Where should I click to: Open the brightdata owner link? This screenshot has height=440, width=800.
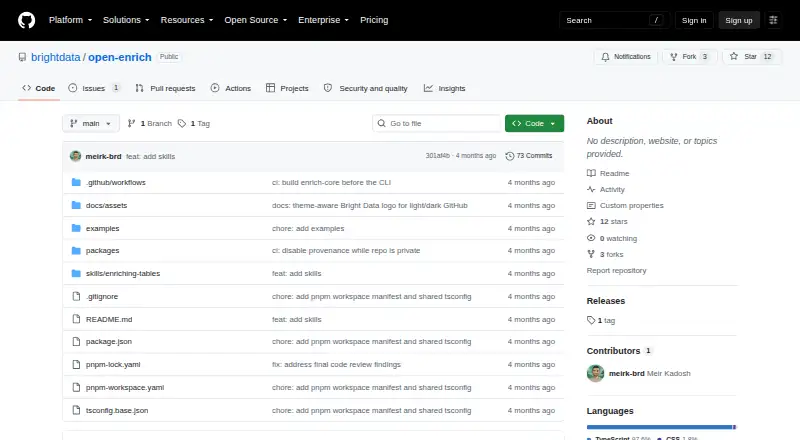click(56, 57)
